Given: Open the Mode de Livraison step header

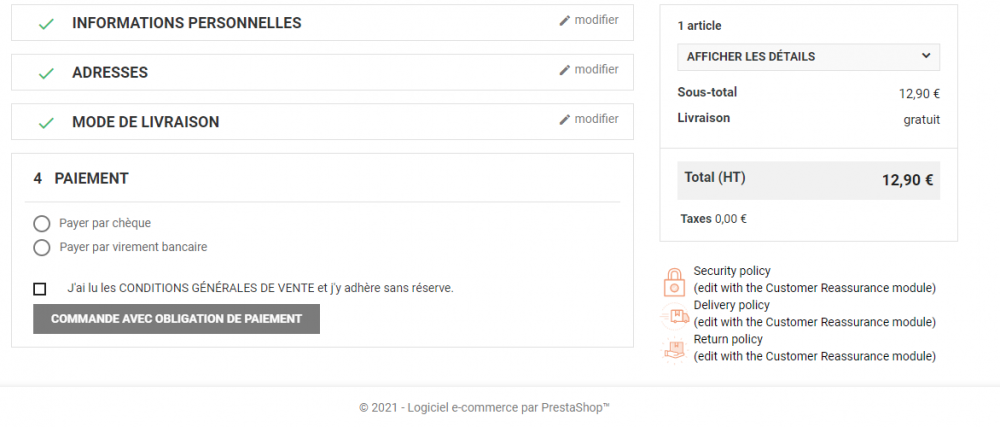Looking at the screenshot, I should pos(322,122).
